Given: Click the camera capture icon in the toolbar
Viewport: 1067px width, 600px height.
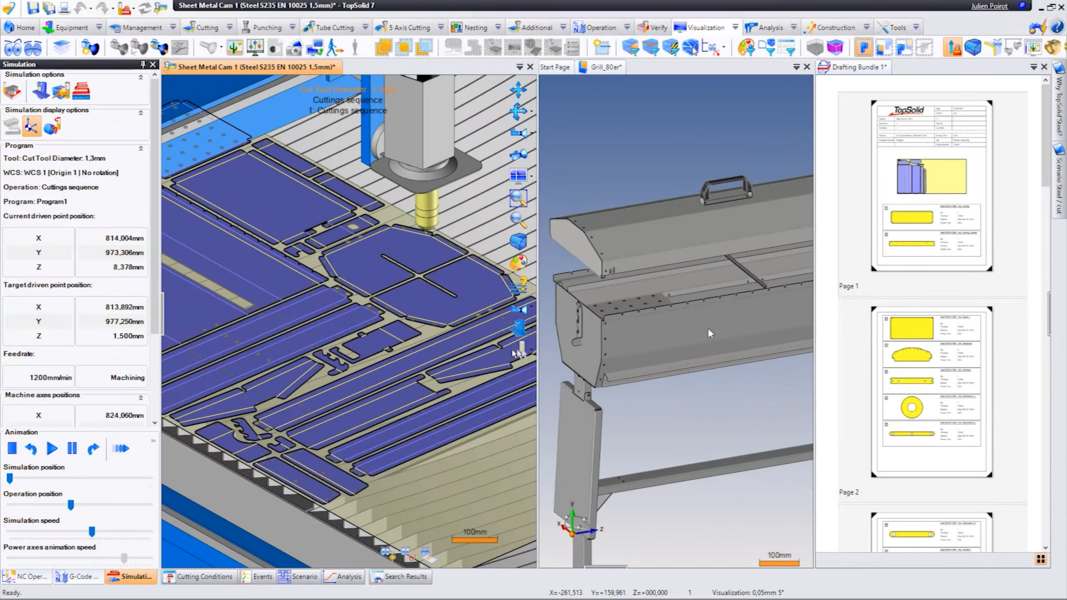Looking at the screenshot, I should pos(294,48).
